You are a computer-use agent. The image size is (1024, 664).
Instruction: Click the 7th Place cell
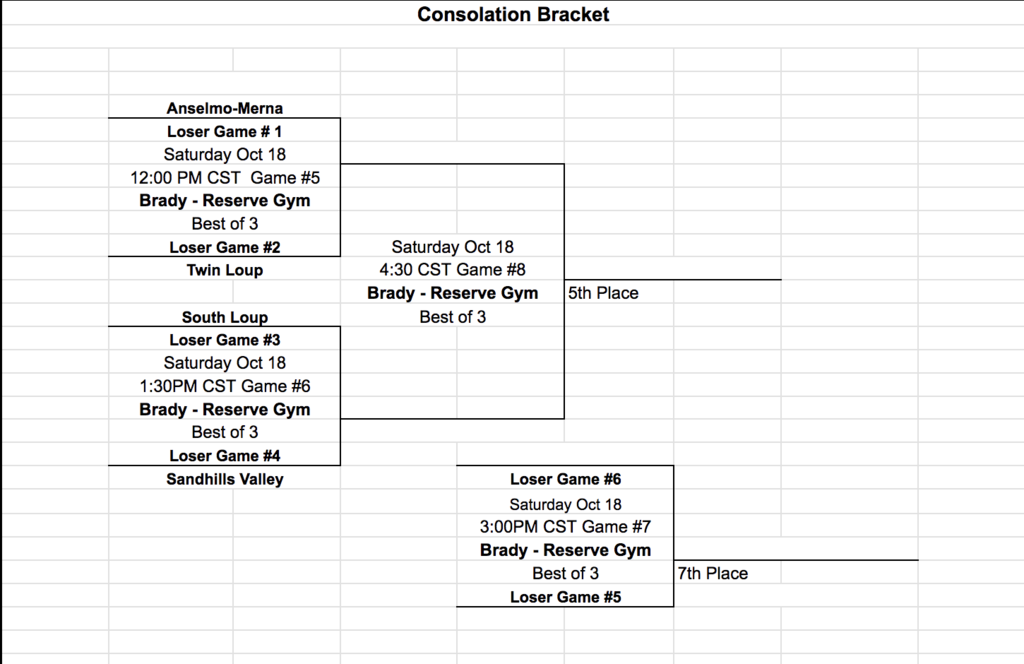[712, 573]
